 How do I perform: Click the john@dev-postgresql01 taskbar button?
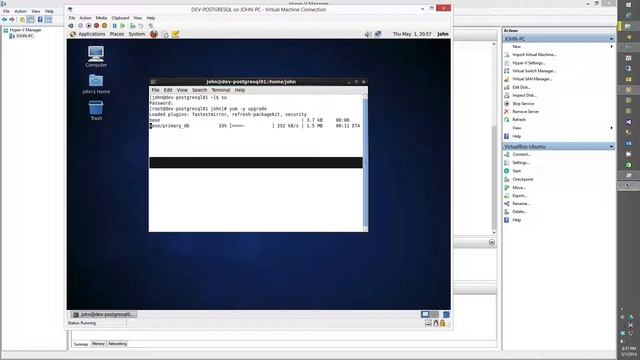104,314
